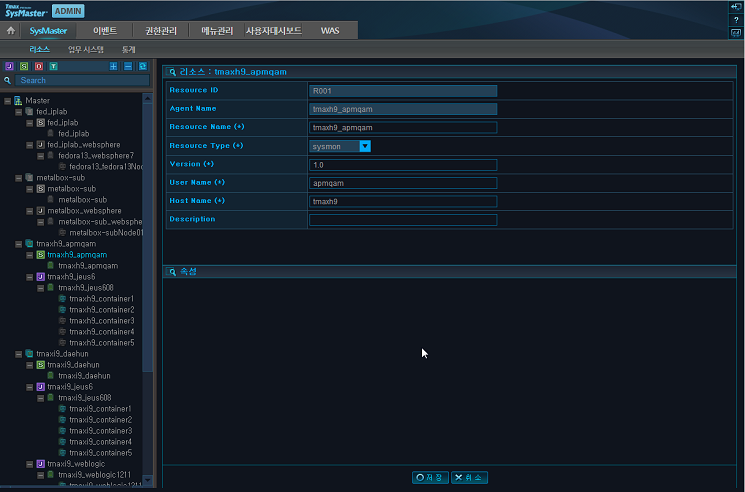Click the Agent Name field
745x492 pixels.
403,109
